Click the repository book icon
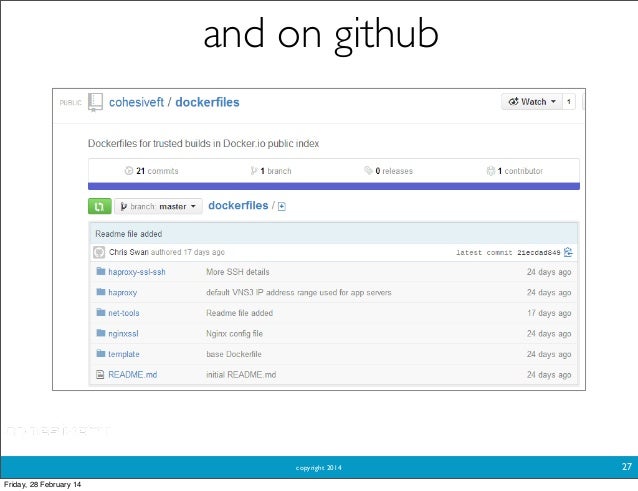Image resolution: width=638 pixels, height=491 pixels. pos(96,102)
